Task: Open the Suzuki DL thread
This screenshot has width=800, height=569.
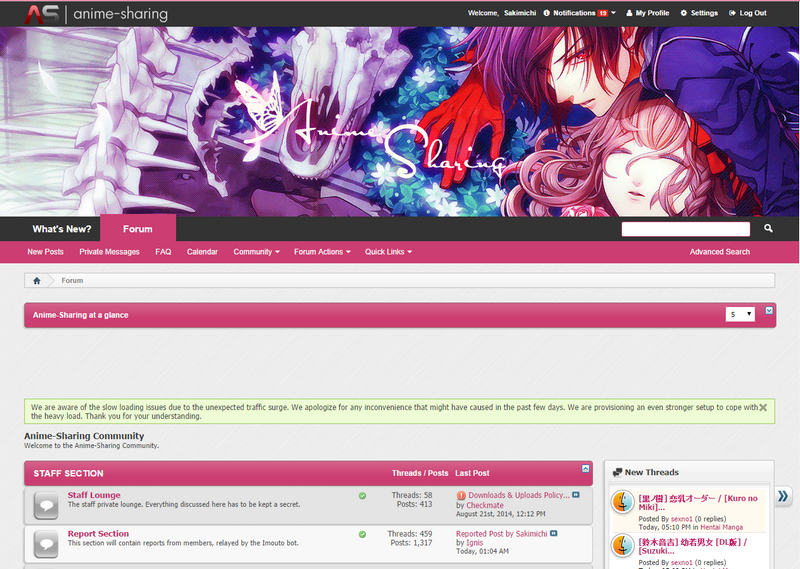Action: 693,546
